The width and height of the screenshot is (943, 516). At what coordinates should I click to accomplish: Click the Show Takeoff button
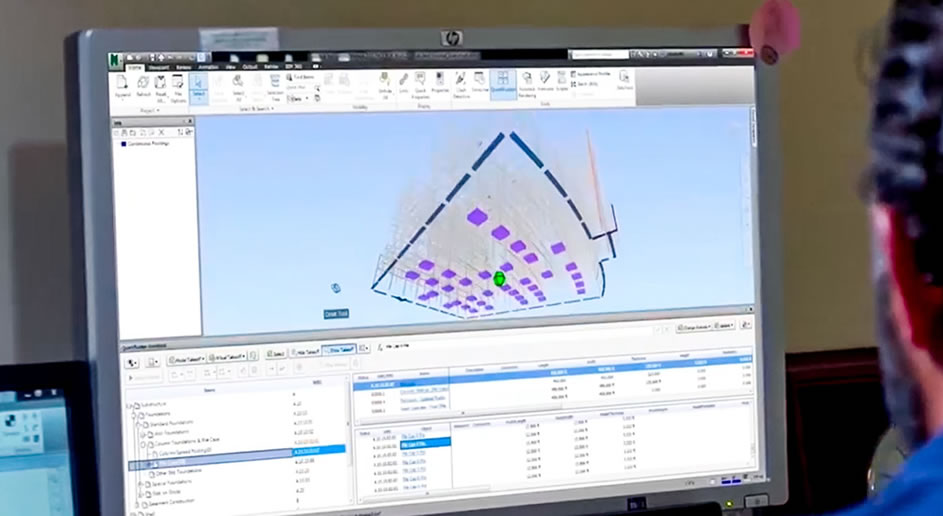click(x=340, y=350)
